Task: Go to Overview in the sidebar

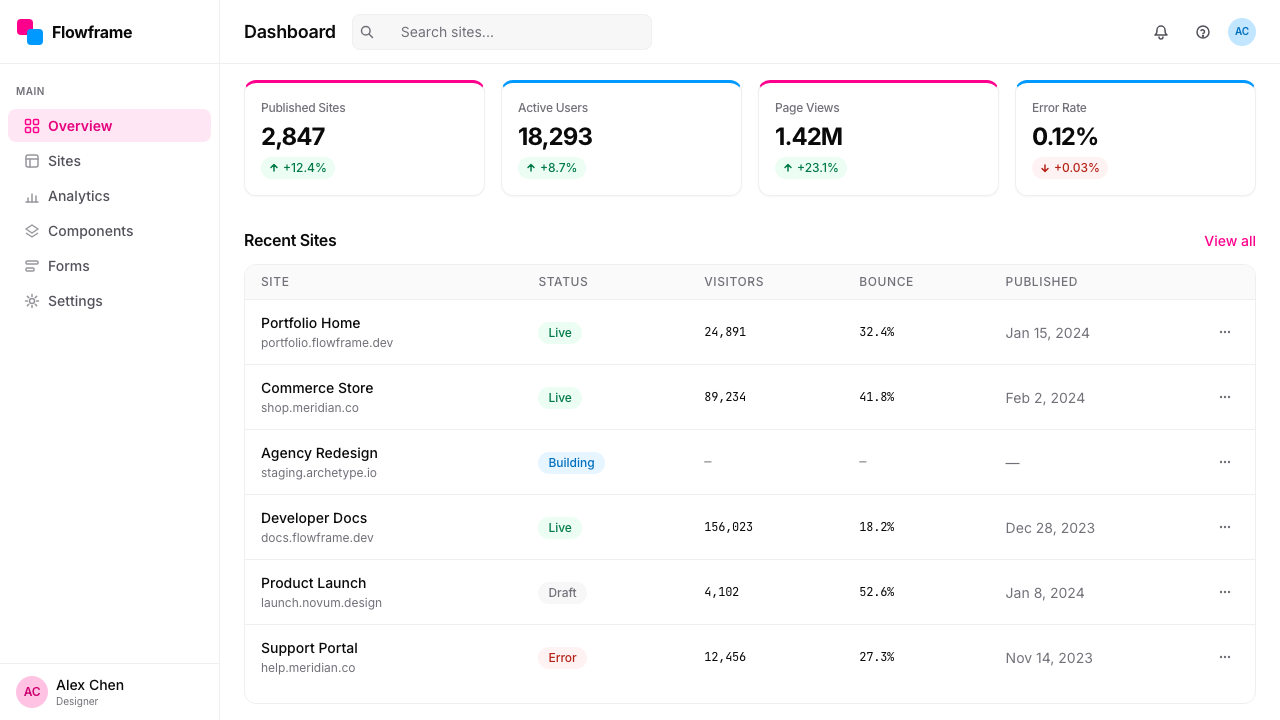Action: (110, 126)
